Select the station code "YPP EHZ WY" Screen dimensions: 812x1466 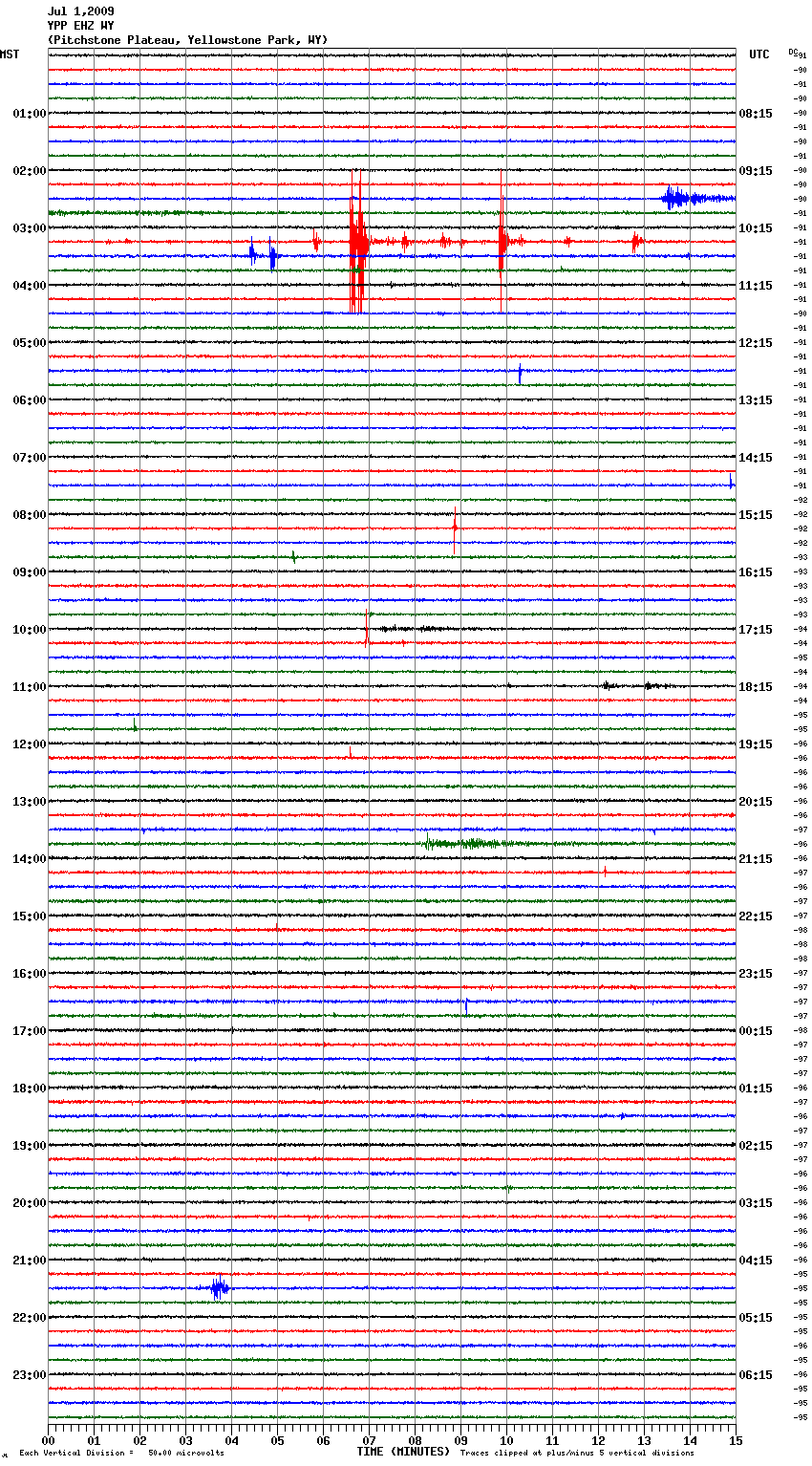[80, 26]
